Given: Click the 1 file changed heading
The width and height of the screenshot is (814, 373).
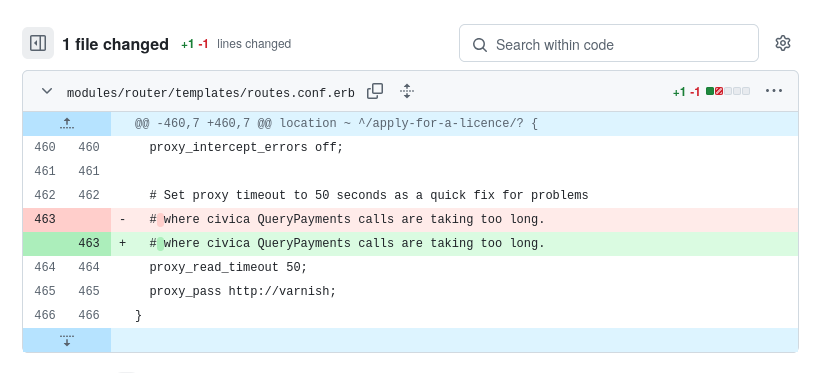Looking at the screenshot, I should [115, 44].
